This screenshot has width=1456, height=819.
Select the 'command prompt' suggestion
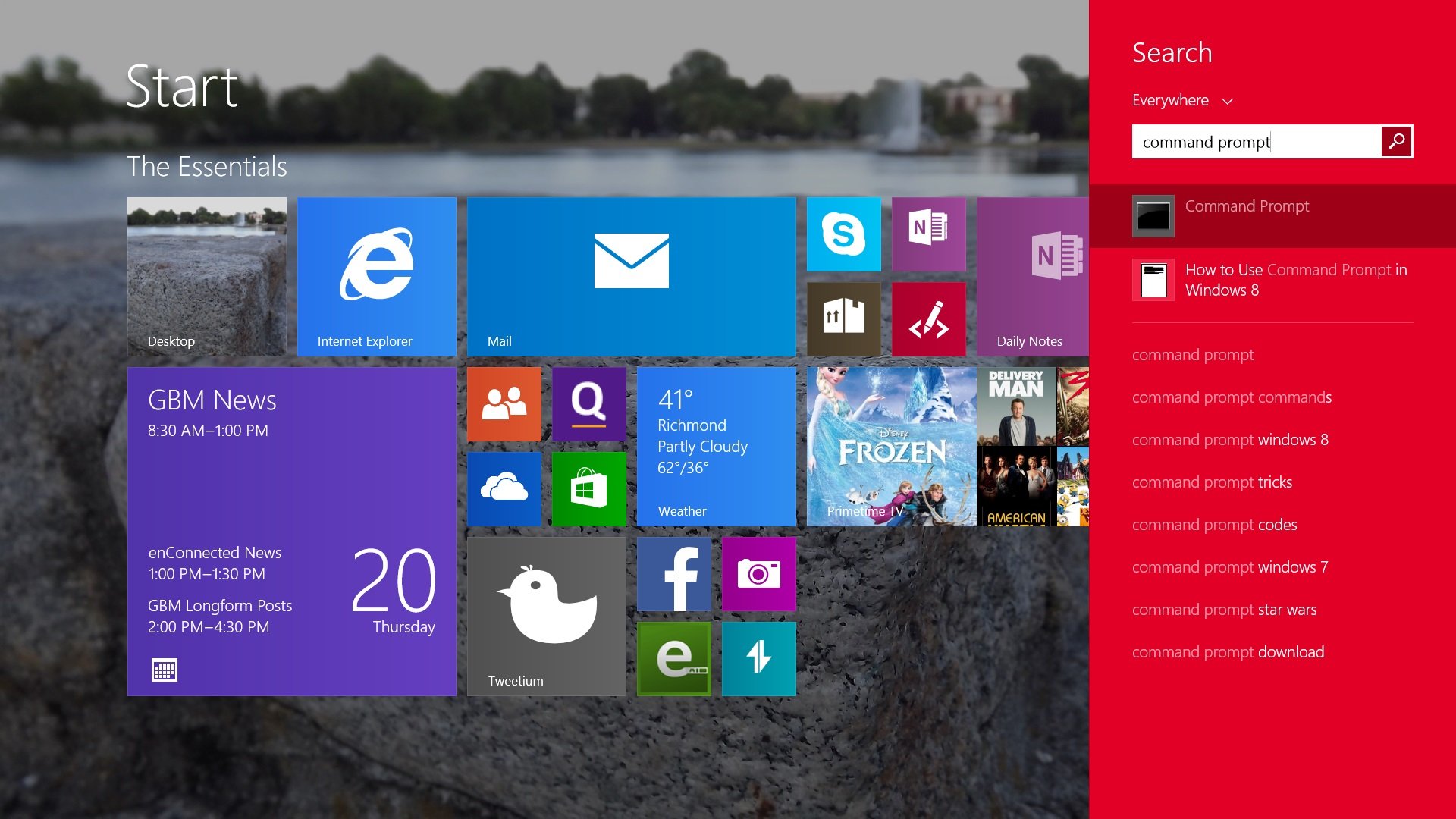click(1193, 355)
